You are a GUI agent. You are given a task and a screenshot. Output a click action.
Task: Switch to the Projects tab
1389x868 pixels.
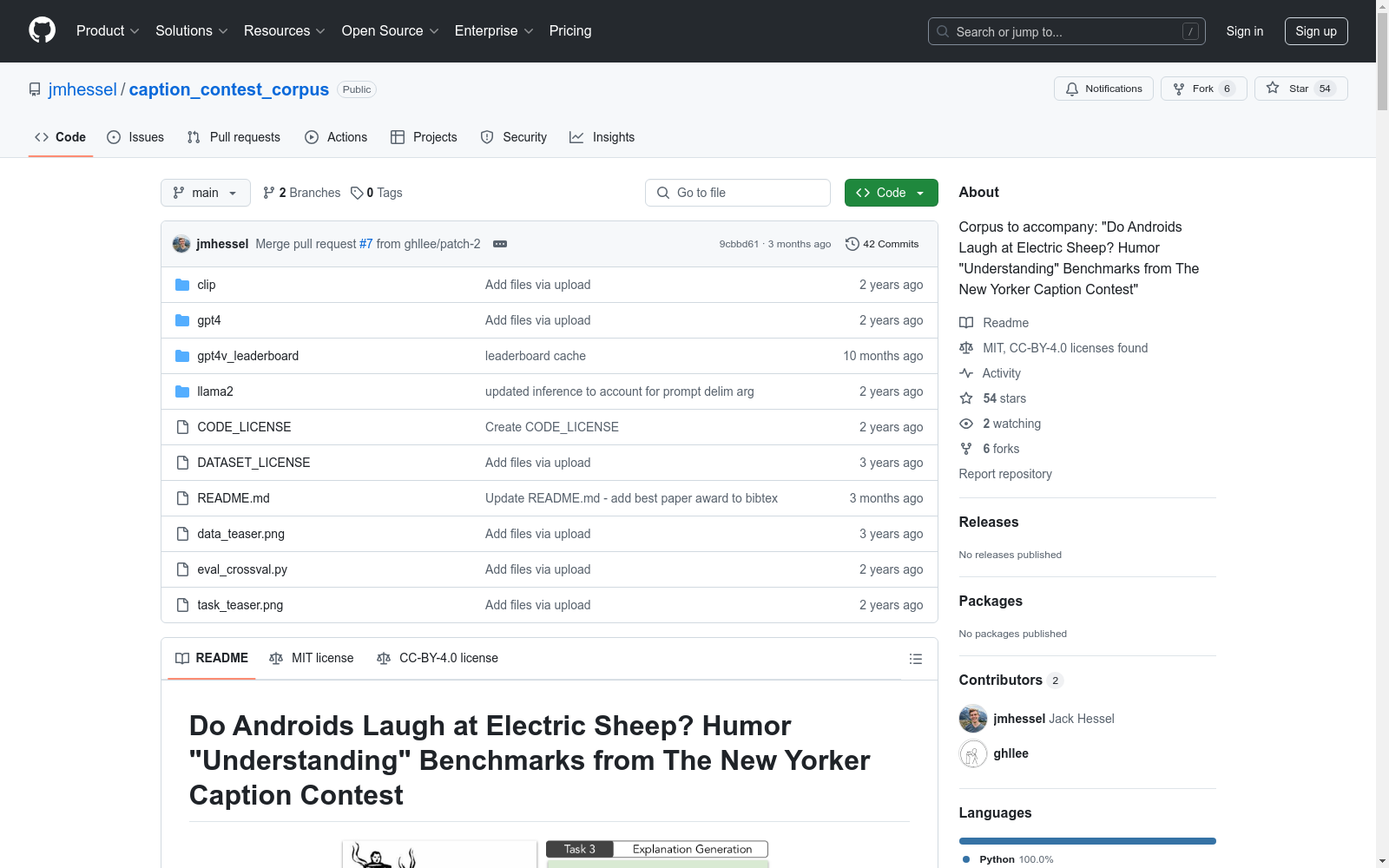(x=424, y=137)
